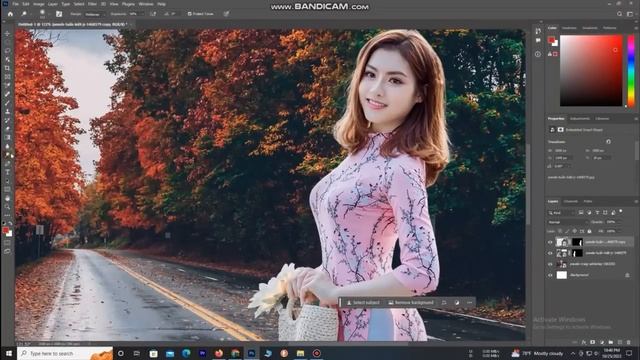The image size is (640, 360).
Task: Delete layer using trash icon
Action: click(629, 342)
